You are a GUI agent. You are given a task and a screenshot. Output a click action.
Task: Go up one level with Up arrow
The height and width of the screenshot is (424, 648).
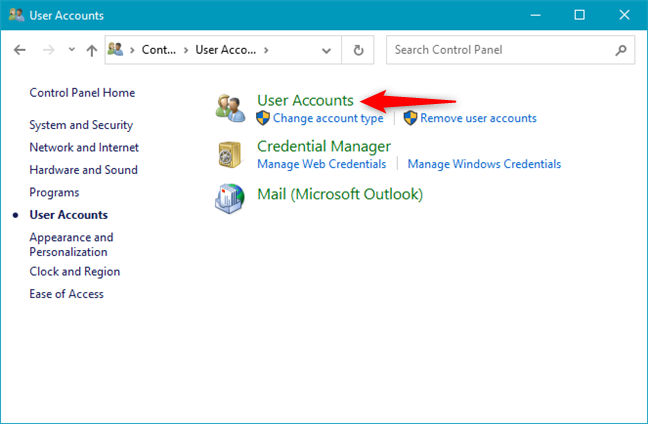[92, 50]
